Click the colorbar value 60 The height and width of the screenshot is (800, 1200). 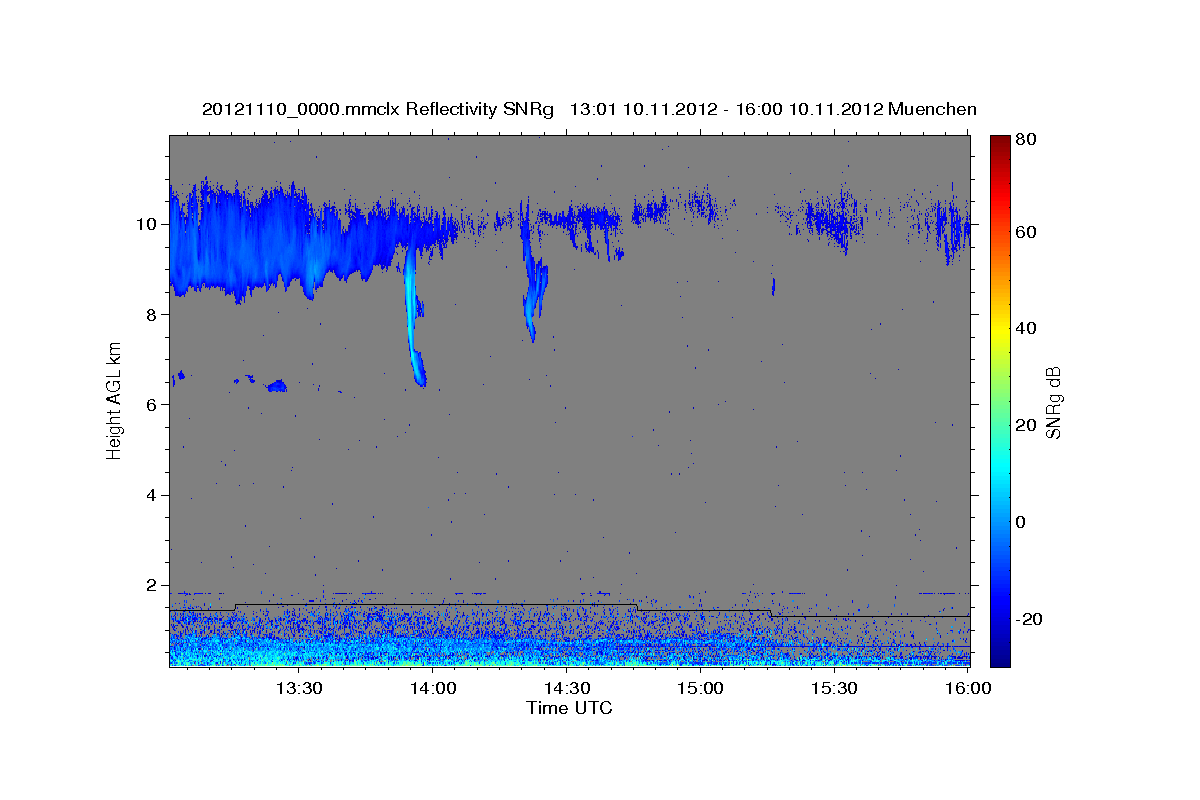coord(1026,232)
